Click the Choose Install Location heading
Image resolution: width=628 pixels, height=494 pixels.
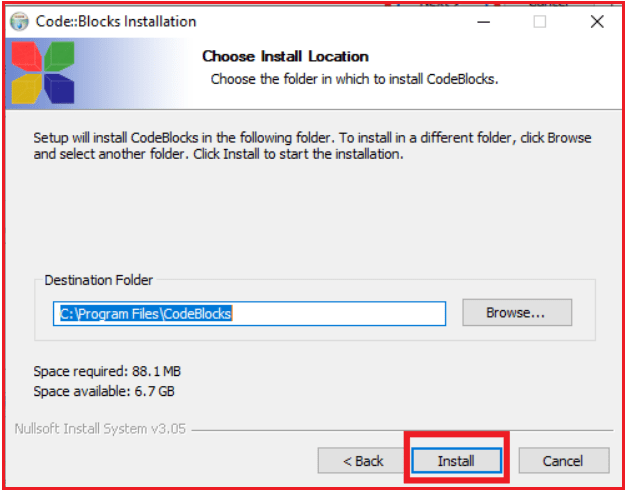click(x=285, y=56)
